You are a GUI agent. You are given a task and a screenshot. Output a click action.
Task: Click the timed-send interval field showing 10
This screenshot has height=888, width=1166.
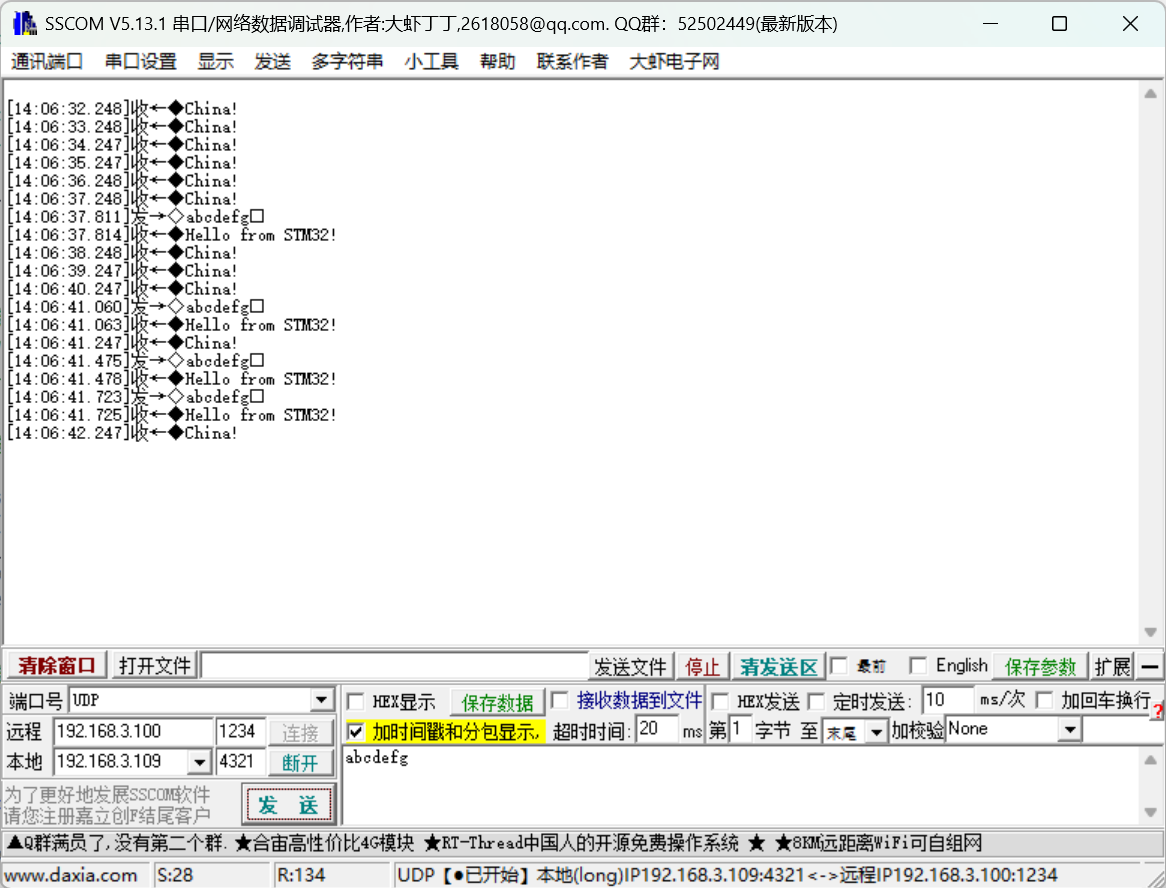click(x=947, y=700)
